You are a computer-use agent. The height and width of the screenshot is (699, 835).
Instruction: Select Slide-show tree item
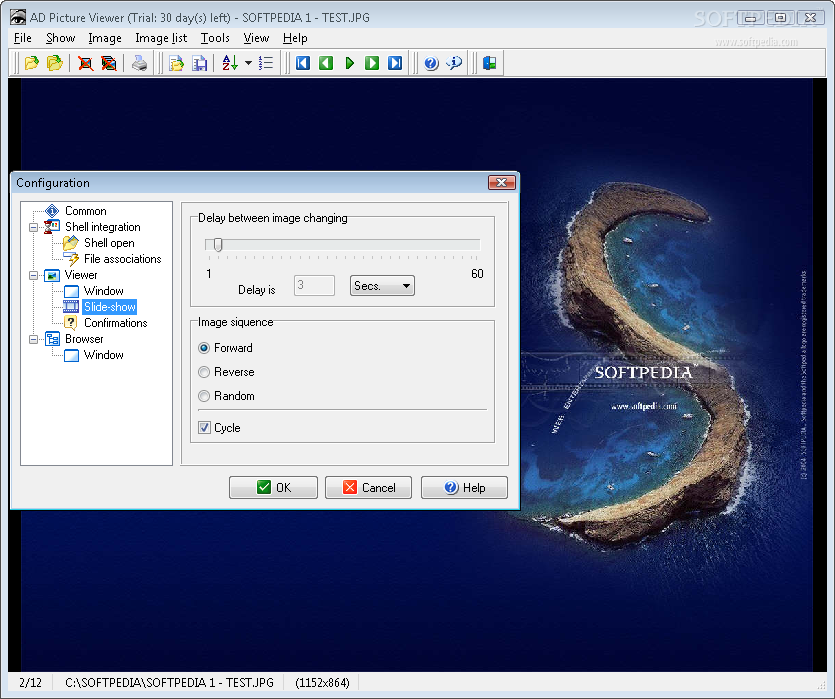[x=110, y=307]
